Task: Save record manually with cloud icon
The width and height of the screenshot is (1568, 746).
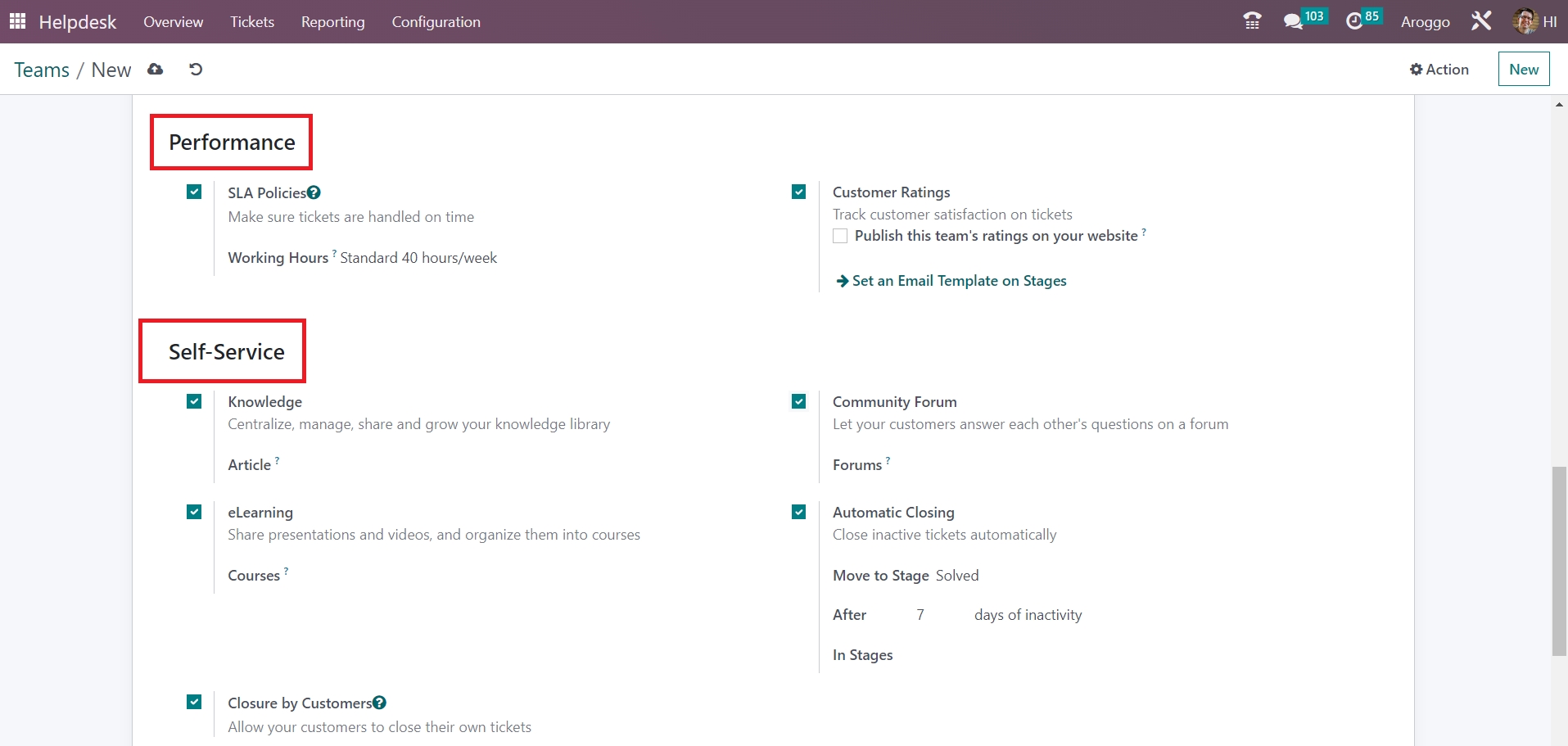Action: 156,70
